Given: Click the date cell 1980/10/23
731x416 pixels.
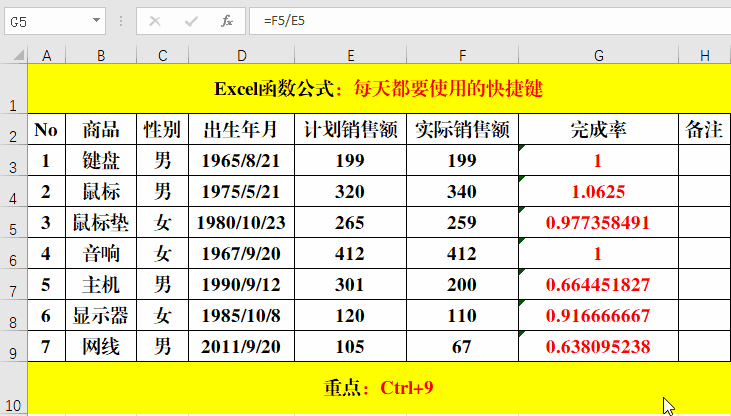Looking at the screenshot, I should pos(241,222).
